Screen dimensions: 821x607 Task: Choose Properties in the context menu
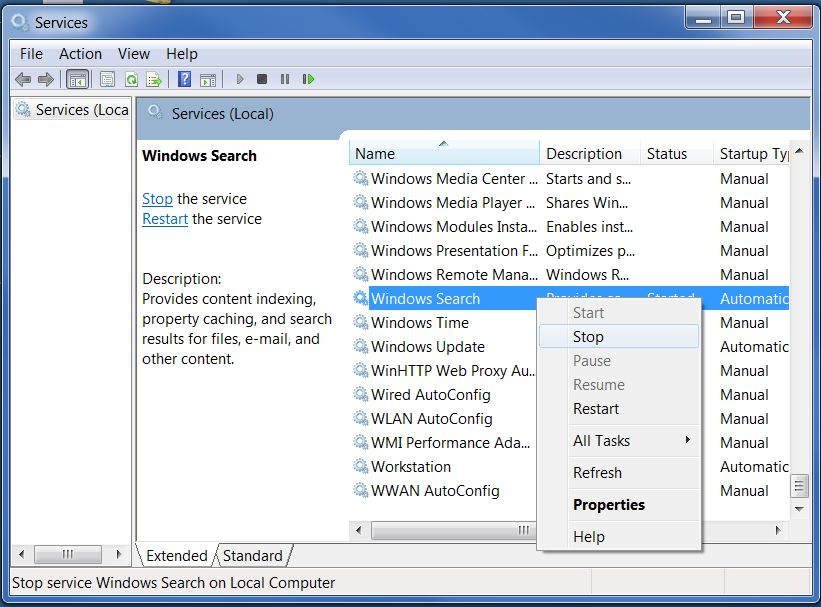point(619,504)
